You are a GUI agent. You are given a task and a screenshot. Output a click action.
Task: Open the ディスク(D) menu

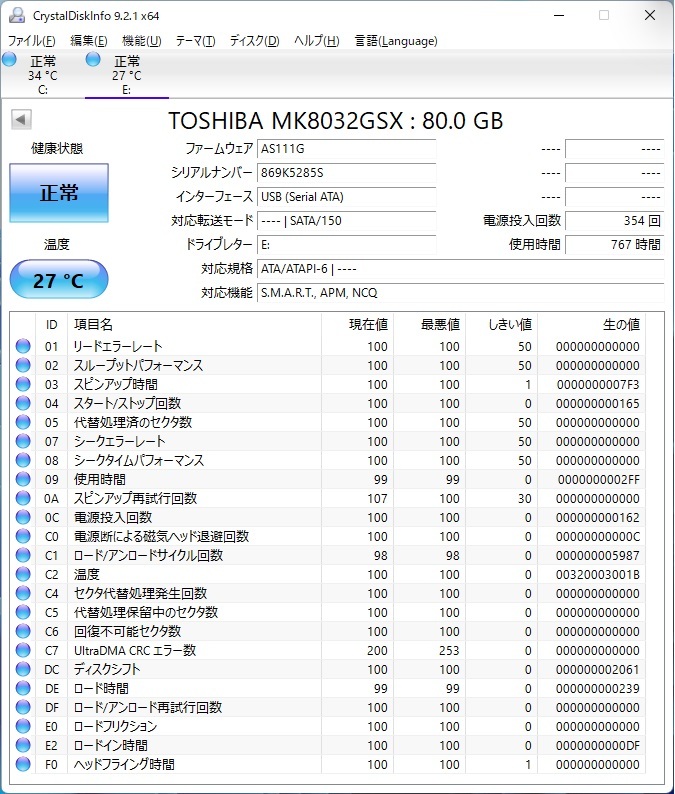tap(255, 41)
